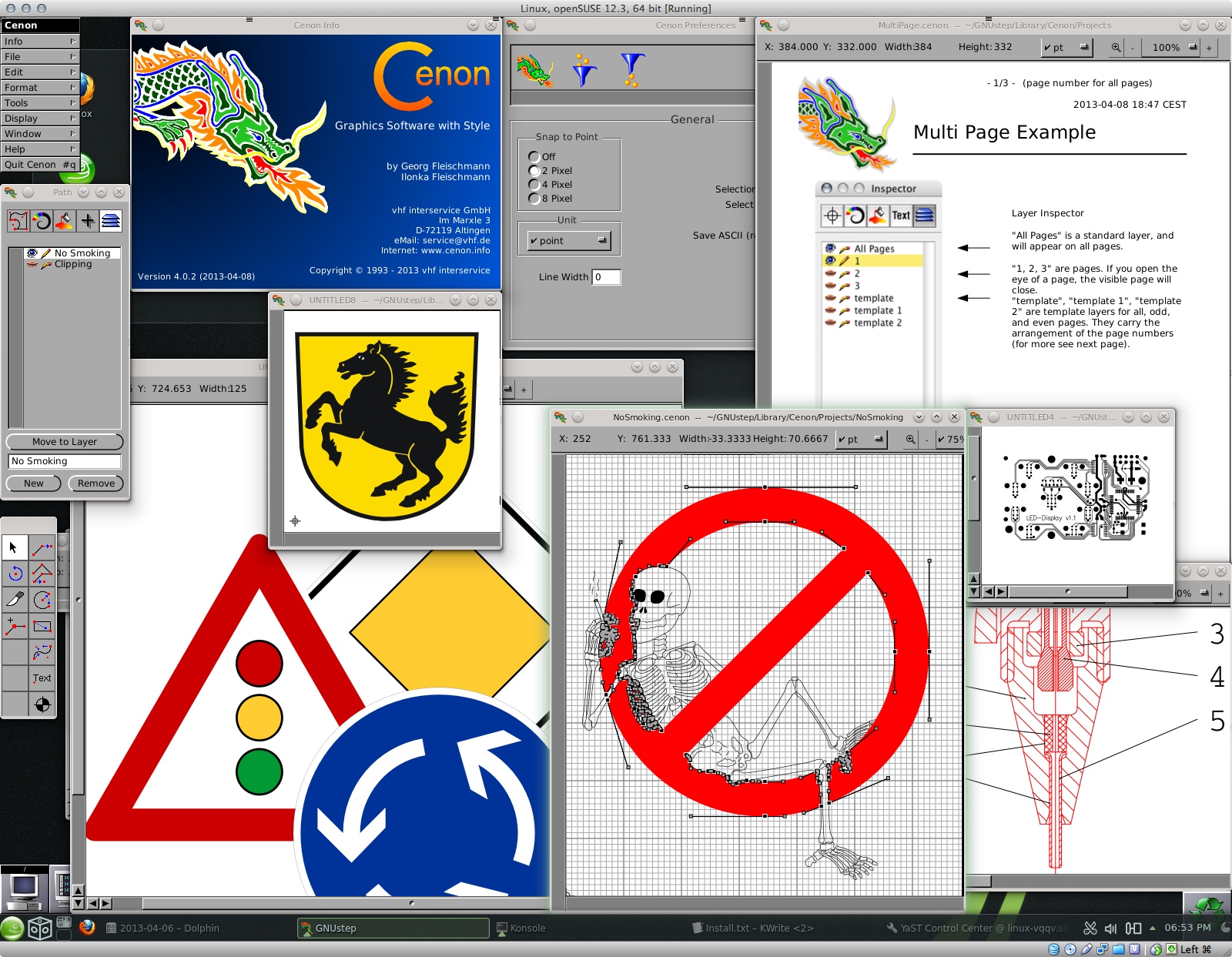The height and width of the screenshot is (957, 1232).
Task: Click the Line Width input field
Action: (x=606, y=277)
